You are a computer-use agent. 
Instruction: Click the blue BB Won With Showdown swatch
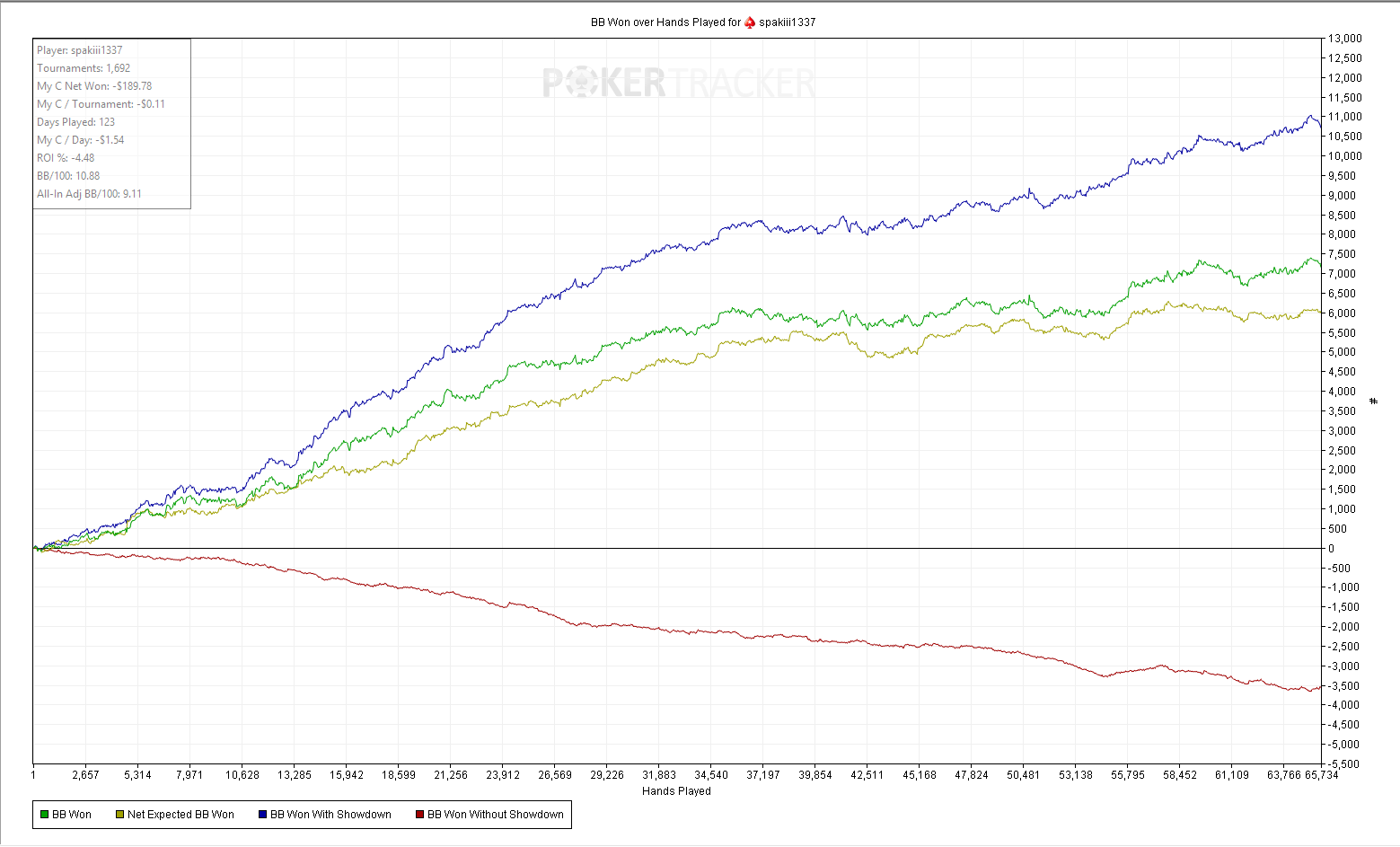point(262,815)
